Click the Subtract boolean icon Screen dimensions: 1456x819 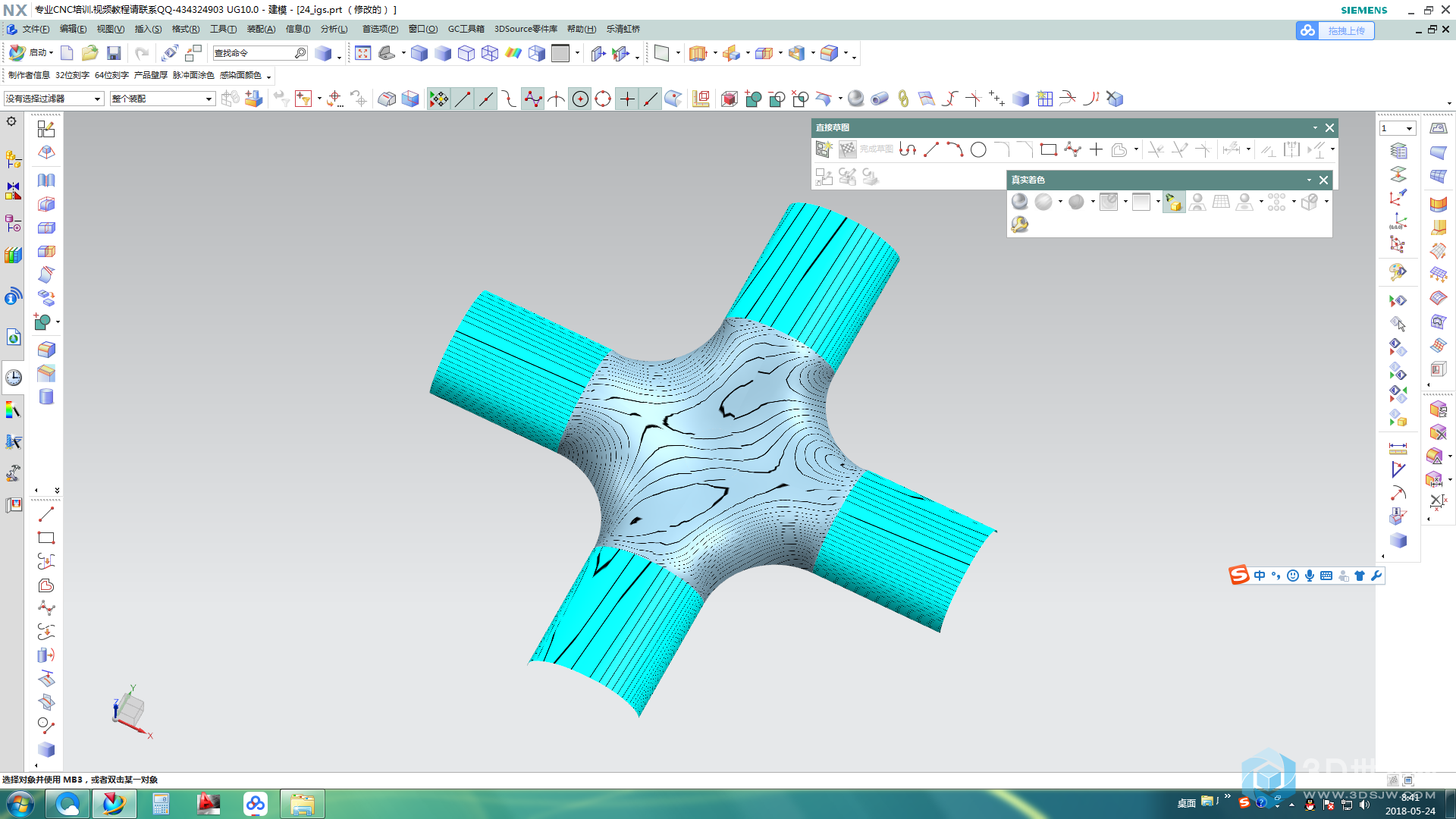click(x=777, y=99)
